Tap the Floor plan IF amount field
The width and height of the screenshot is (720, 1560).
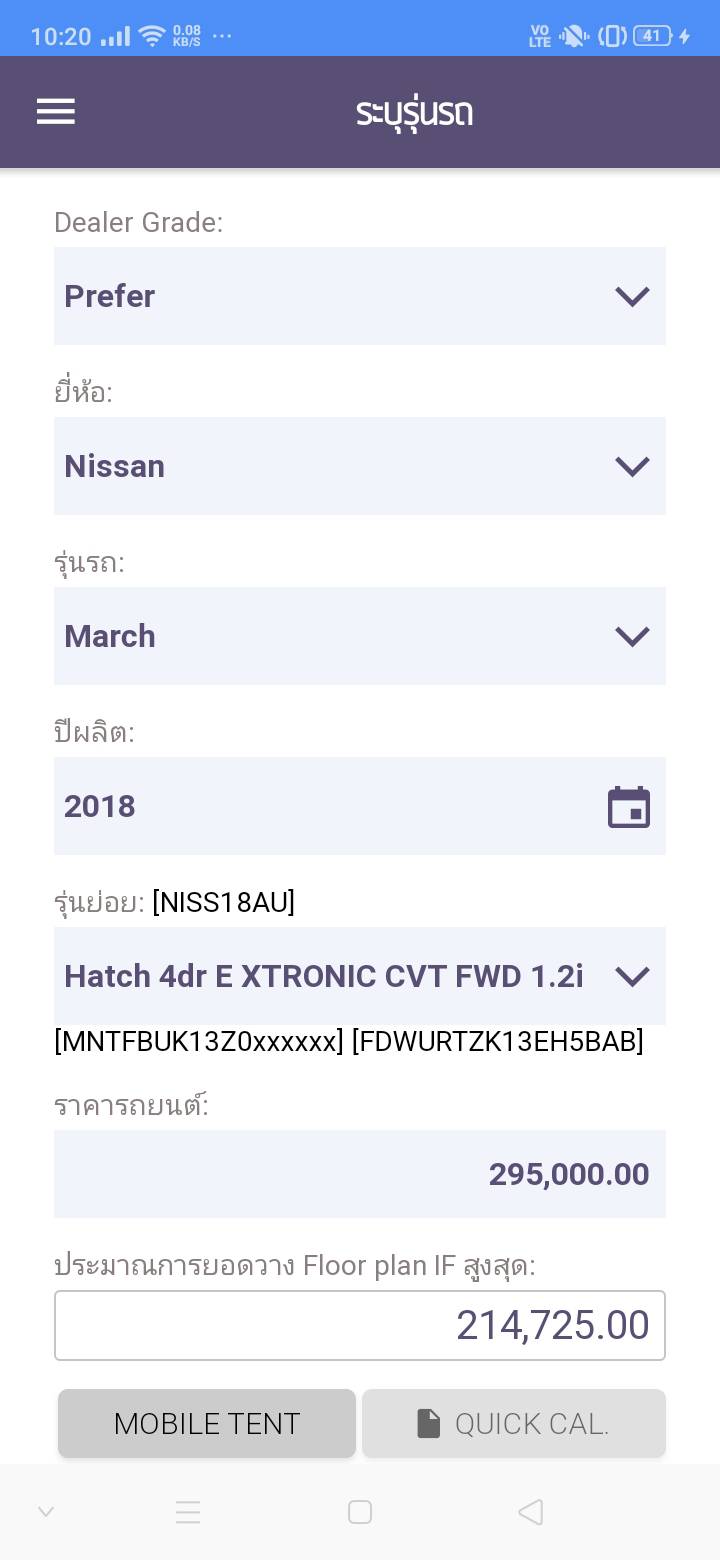click(x=360, y=1325)
